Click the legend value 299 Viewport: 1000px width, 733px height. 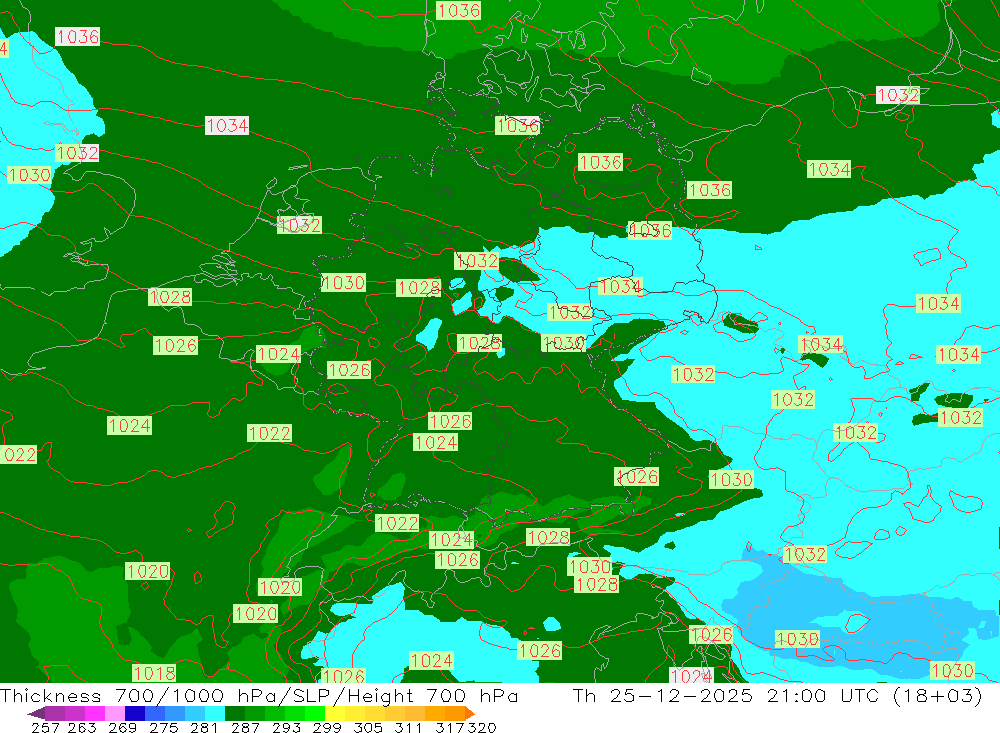click(x=327, y=727)
